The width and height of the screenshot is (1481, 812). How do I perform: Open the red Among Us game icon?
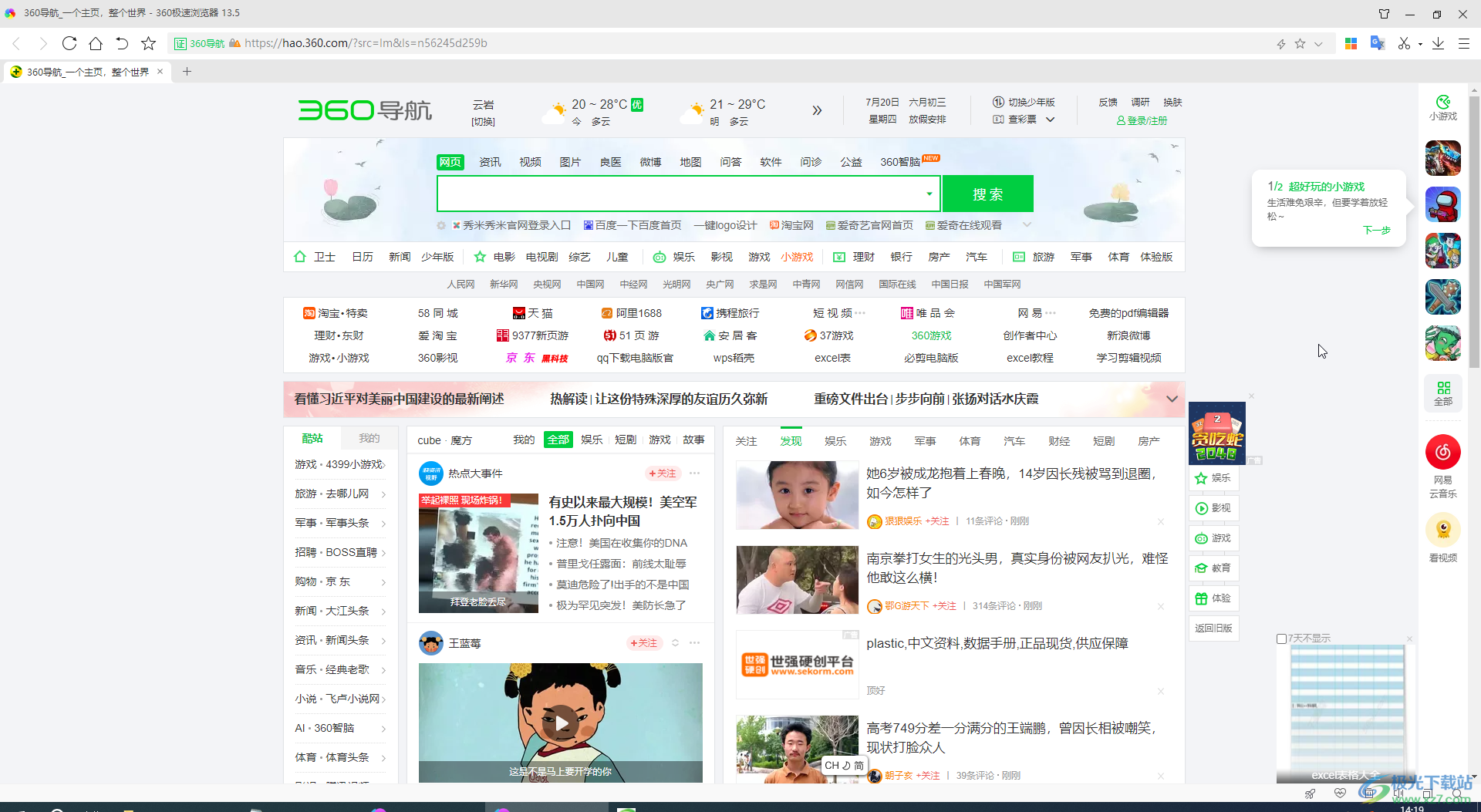coord(1443,204)
